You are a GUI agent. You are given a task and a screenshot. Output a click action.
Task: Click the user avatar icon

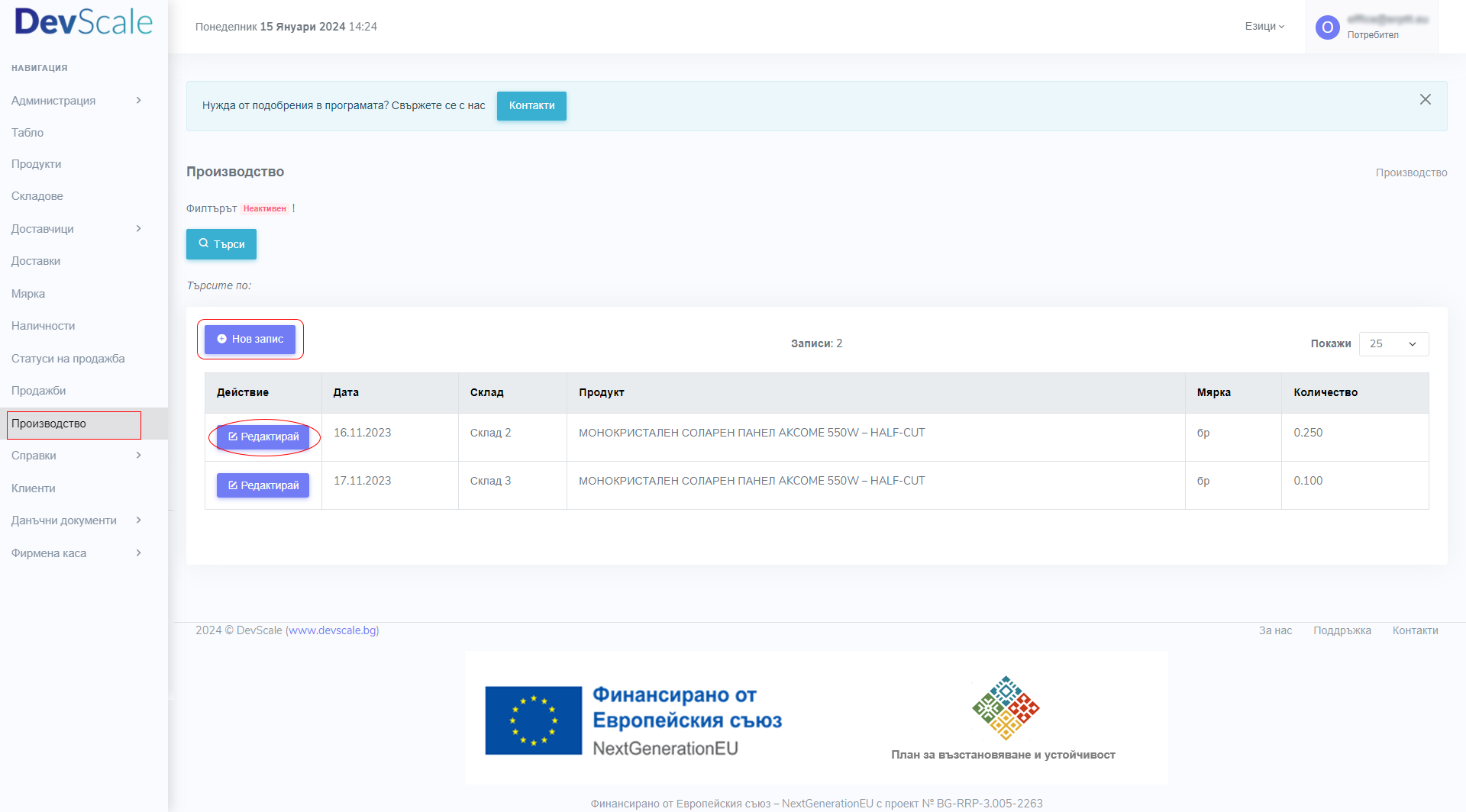coord(1327,27)
